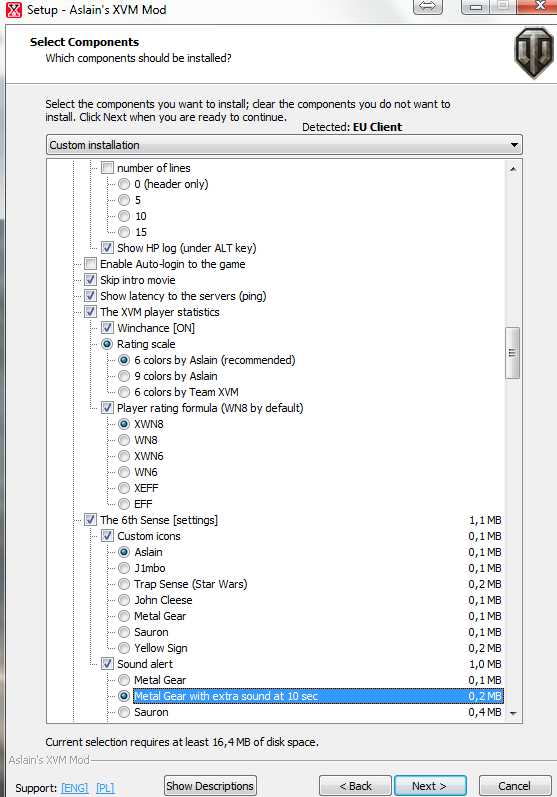557x797 pixels.
Task: Select the Rating scale radio option
Action: [107, 344]
